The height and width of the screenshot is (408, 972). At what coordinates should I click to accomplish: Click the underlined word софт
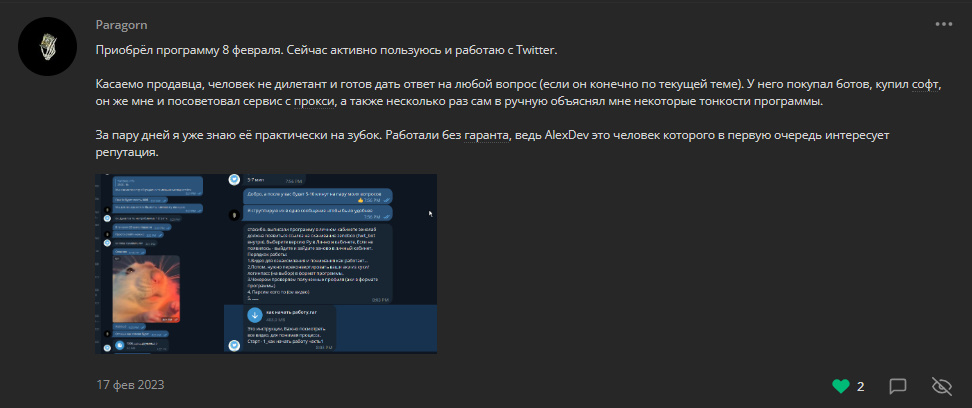coord(926,86)
